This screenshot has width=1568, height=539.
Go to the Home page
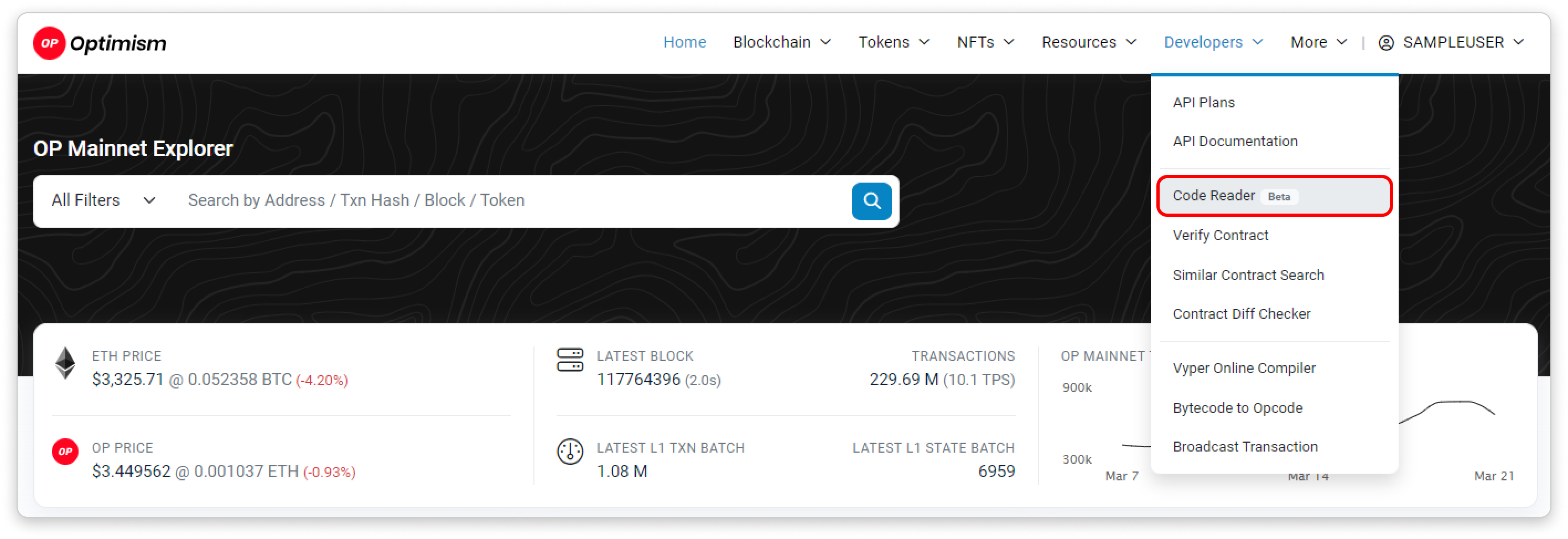[684, 42]
